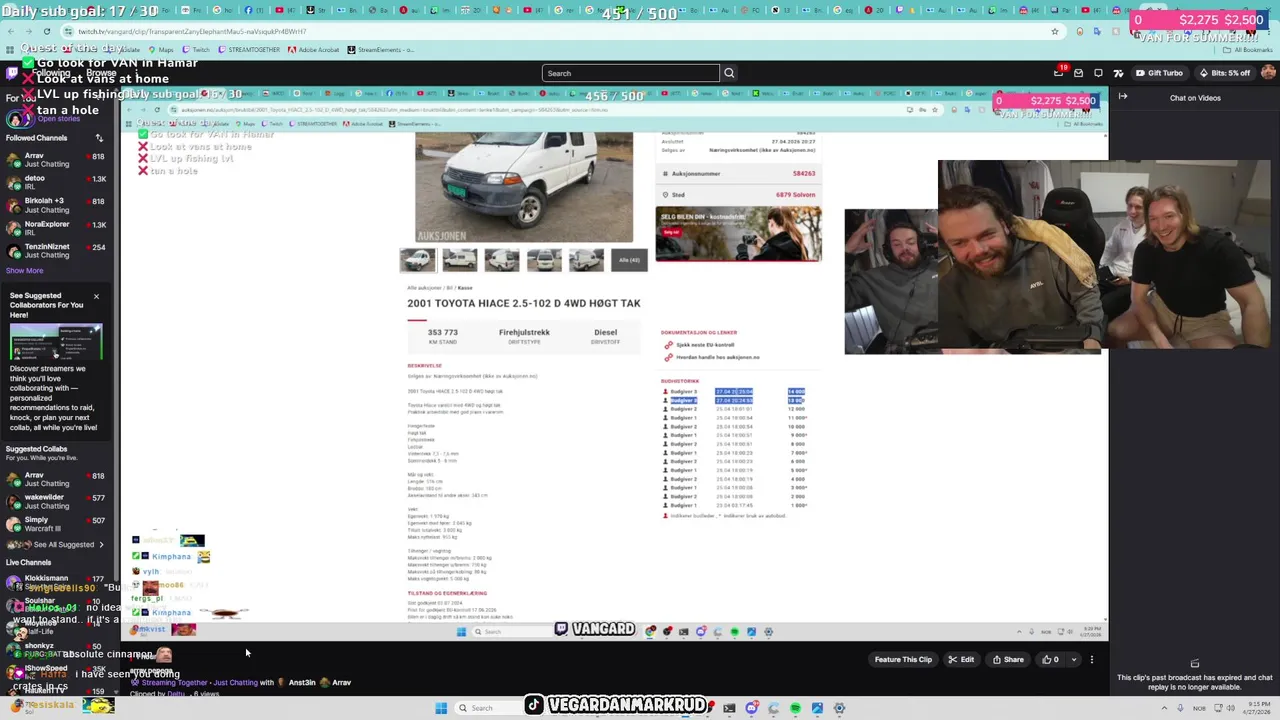Open the Birkolah +3 followed channel
1280x720 pixels.
point(56,205)
